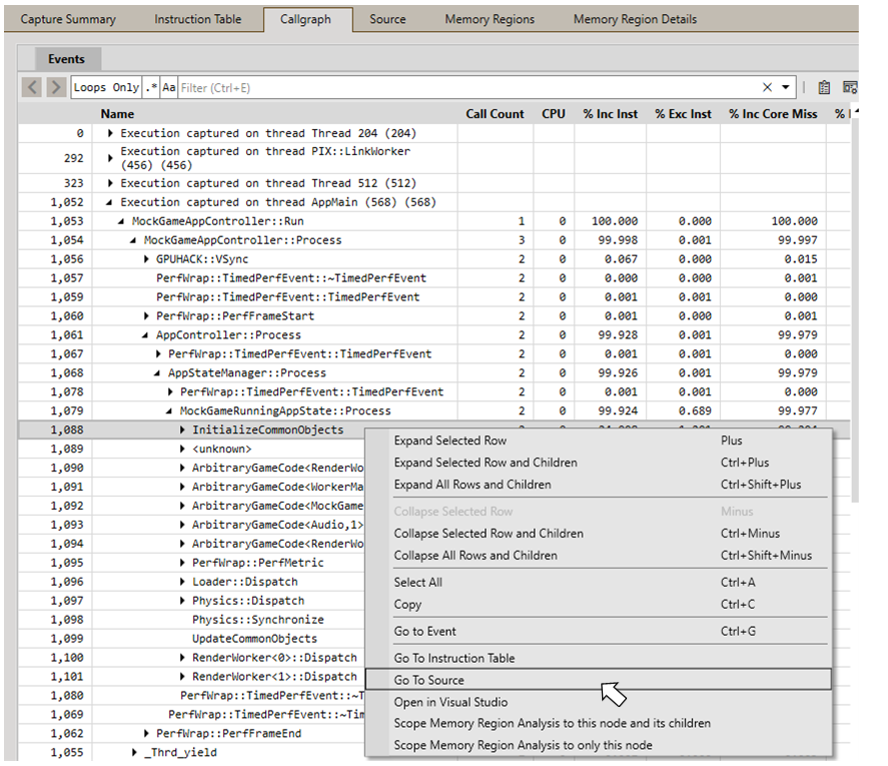This screenshot has width=888, height=766.
Task: Choose Open in Visual Studio
Action: [x=599, y=702]
